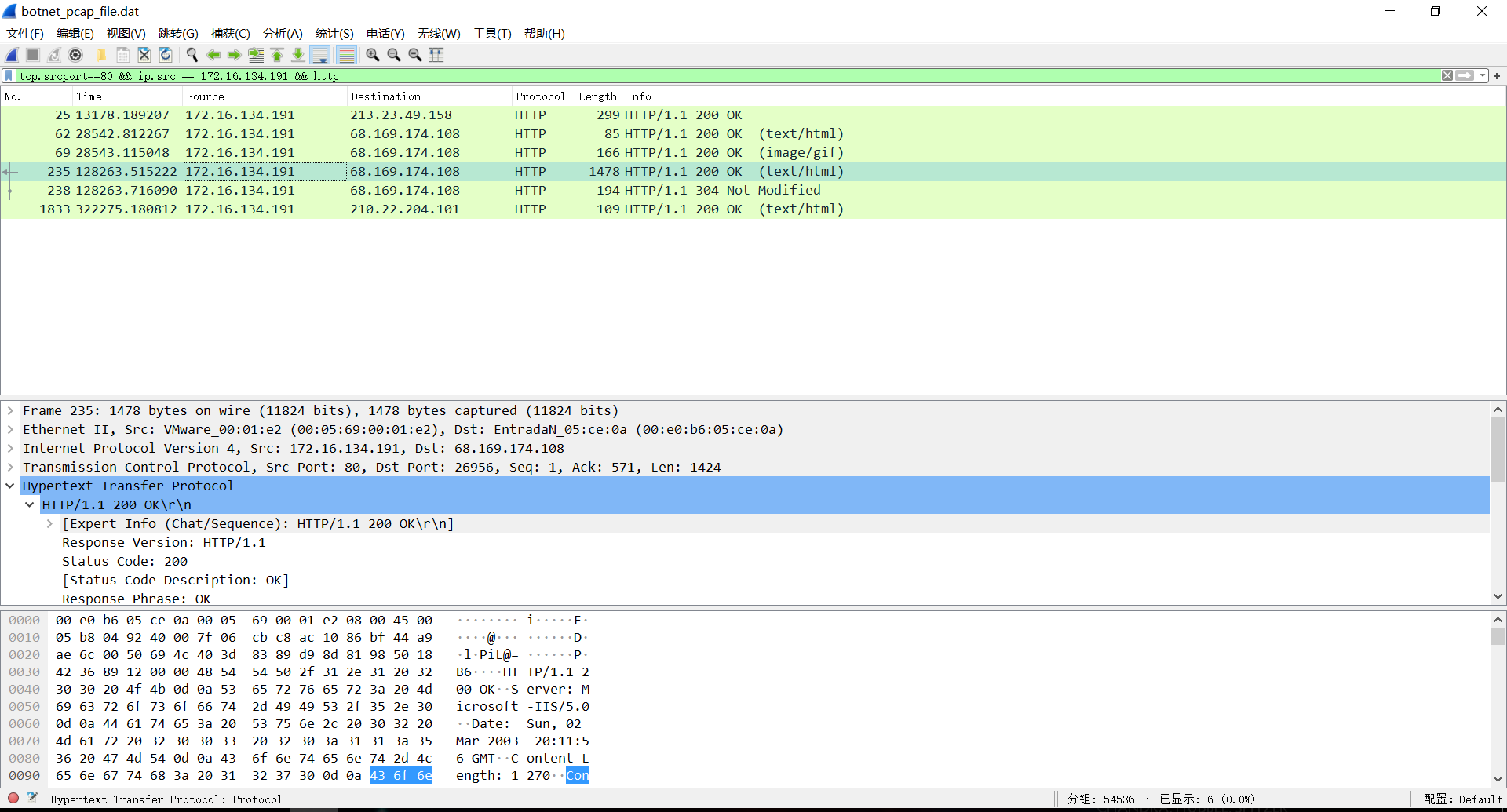The height and width of the screenshot is (812, 1507).
Task: Open a capture file via folder icon
Action: pos(101,55)
